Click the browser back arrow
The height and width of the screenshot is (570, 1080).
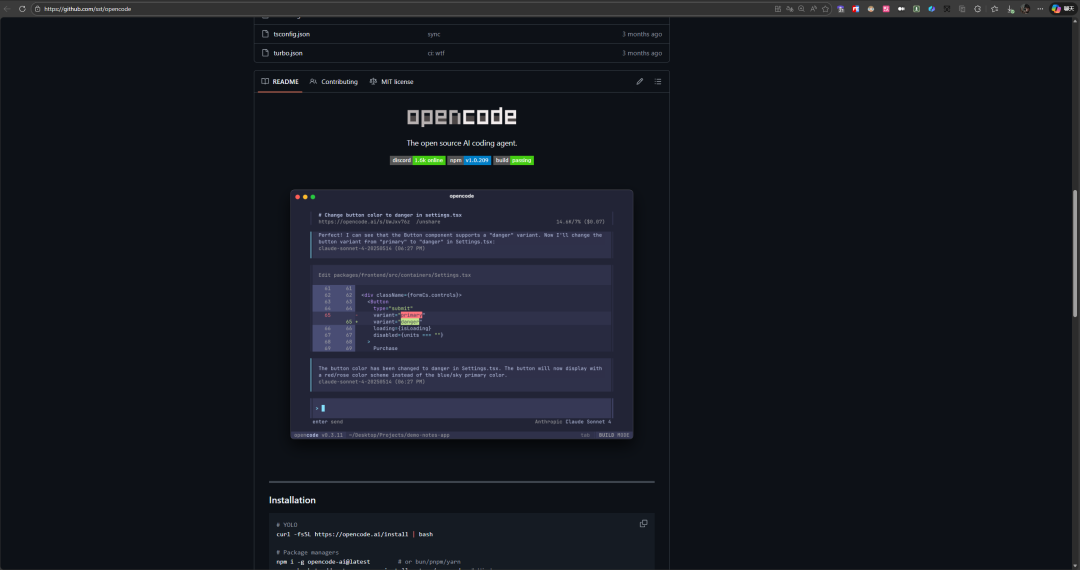point(8,9)
